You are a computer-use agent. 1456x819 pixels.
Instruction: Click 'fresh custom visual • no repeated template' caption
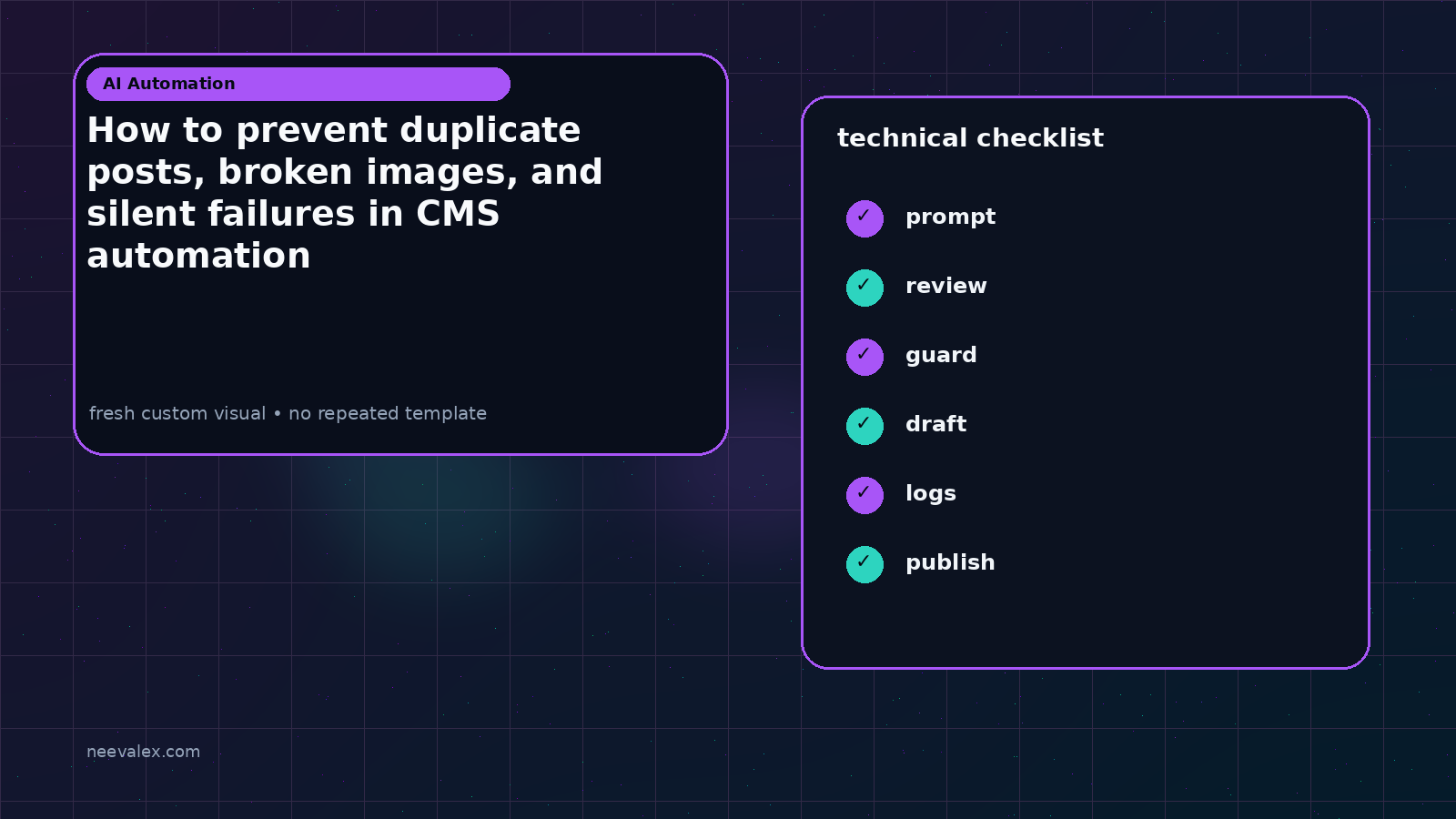[x=288, y=413]
